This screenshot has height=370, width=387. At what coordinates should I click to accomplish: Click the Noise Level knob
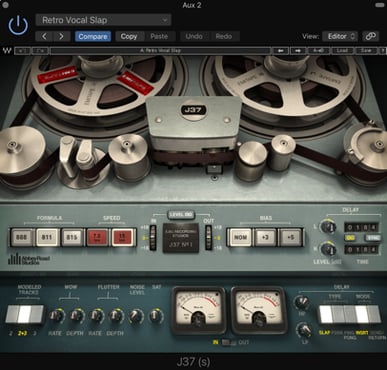[136, 316]
